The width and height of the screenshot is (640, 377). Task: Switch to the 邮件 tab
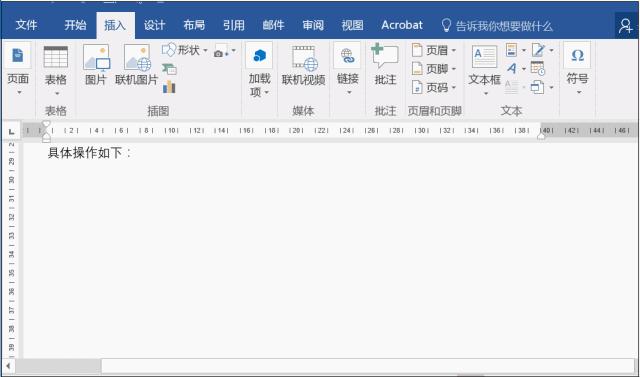(x=273, y=25)
